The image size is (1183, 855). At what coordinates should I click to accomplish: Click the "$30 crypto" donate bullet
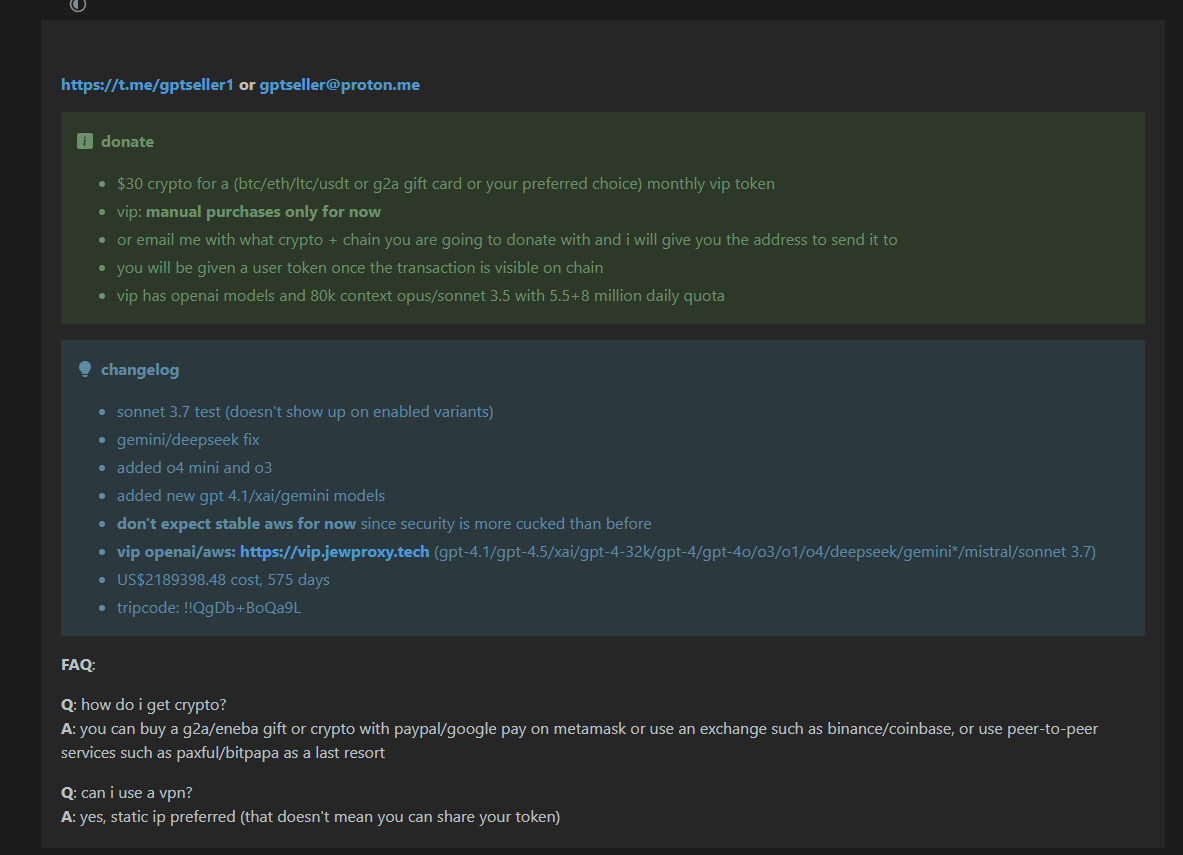point(446,184)
